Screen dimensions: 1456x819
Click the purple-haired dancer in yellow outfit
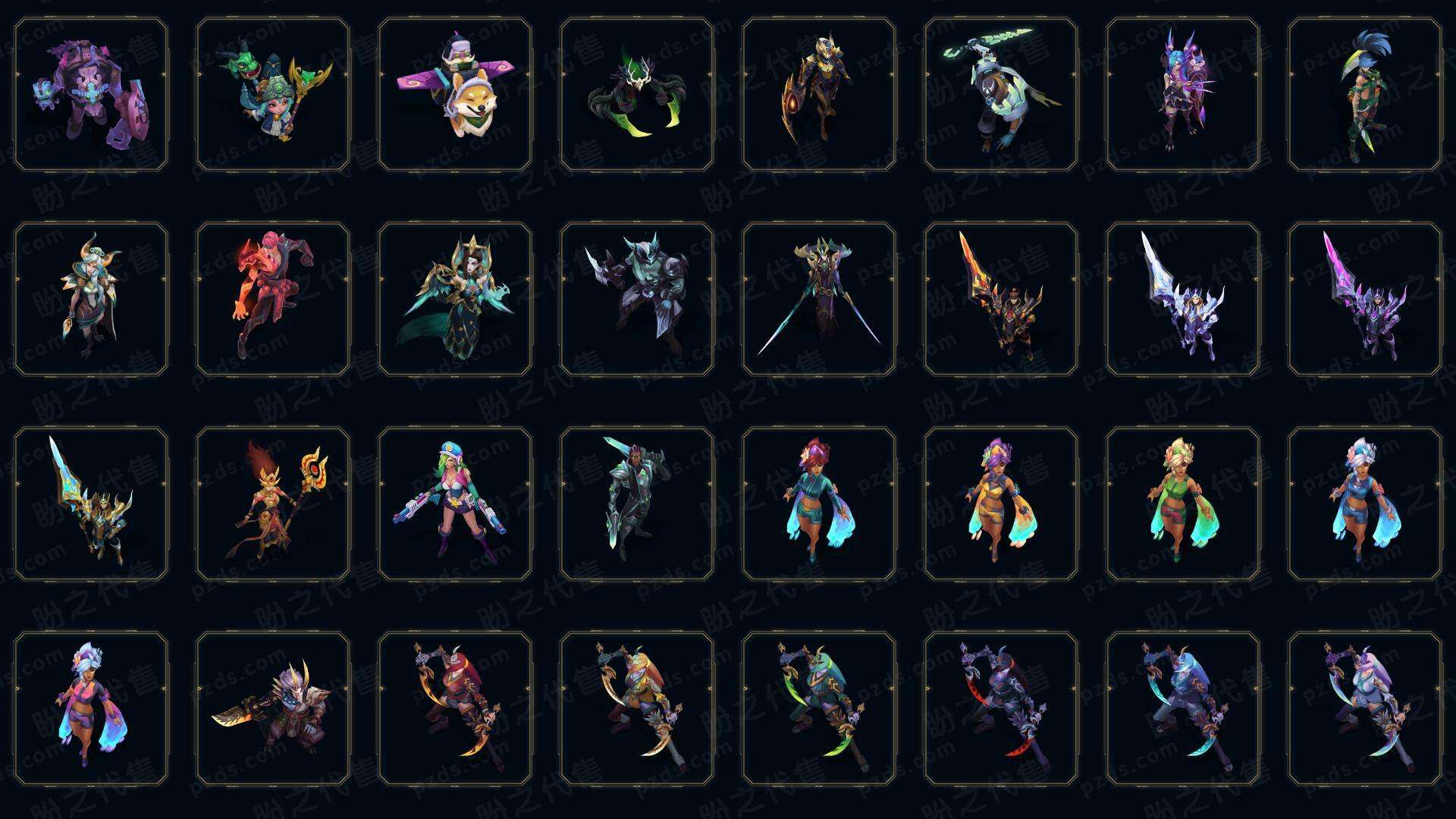coord(1001,504)
